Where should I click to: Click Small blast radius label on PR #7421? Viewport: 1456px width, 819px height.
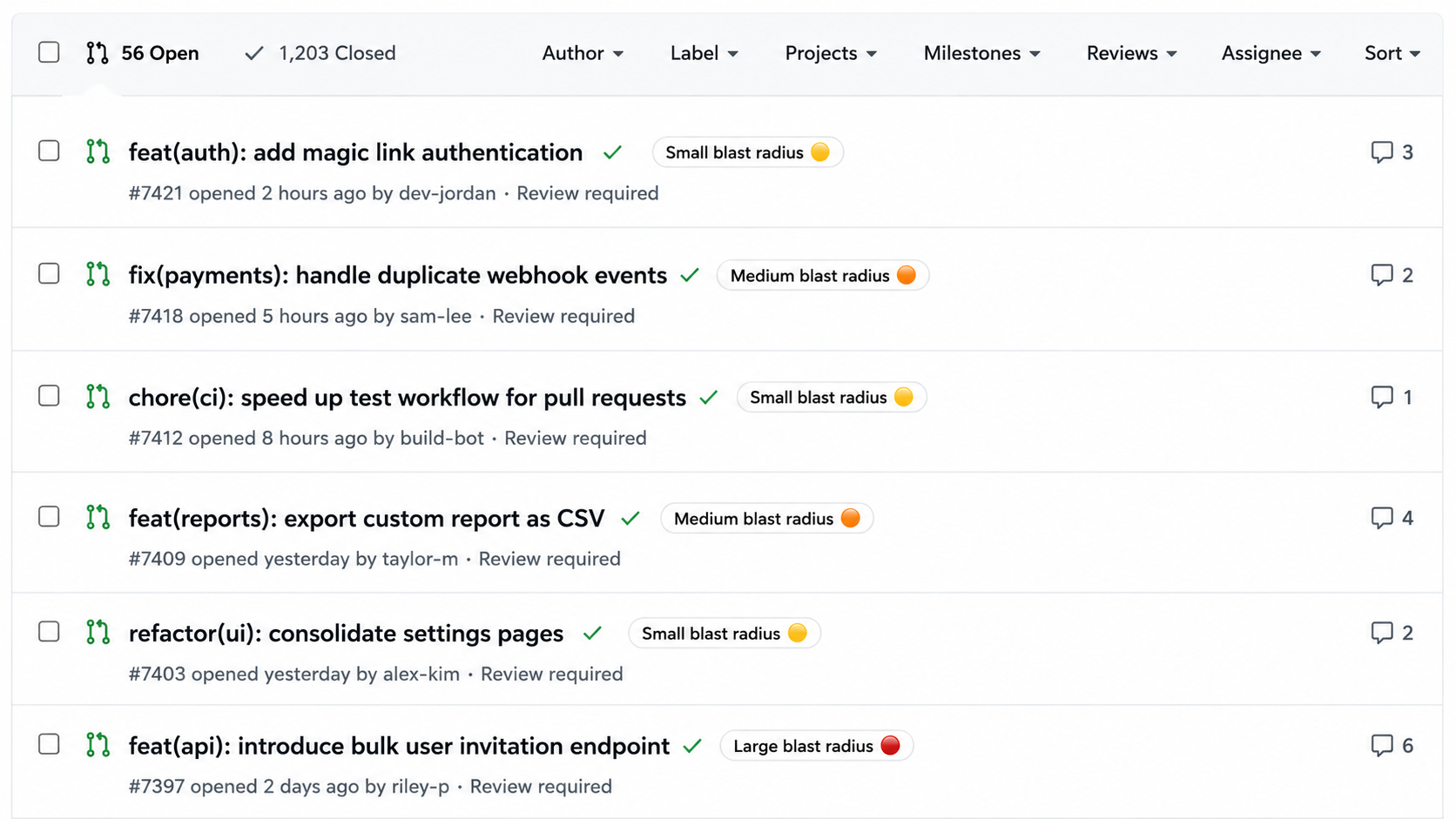pos(748,152)
